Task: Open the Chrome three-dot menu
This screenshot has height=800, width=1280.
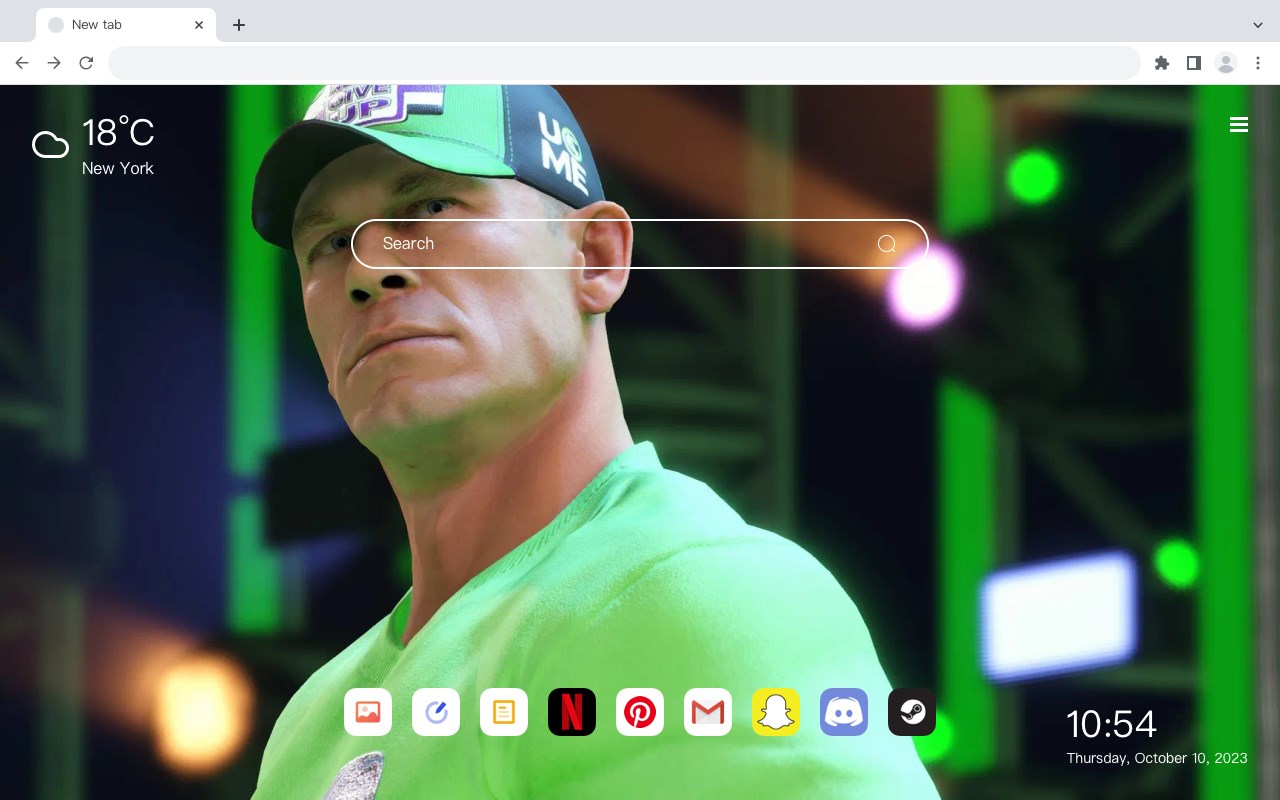Action: coord(1258,63)
